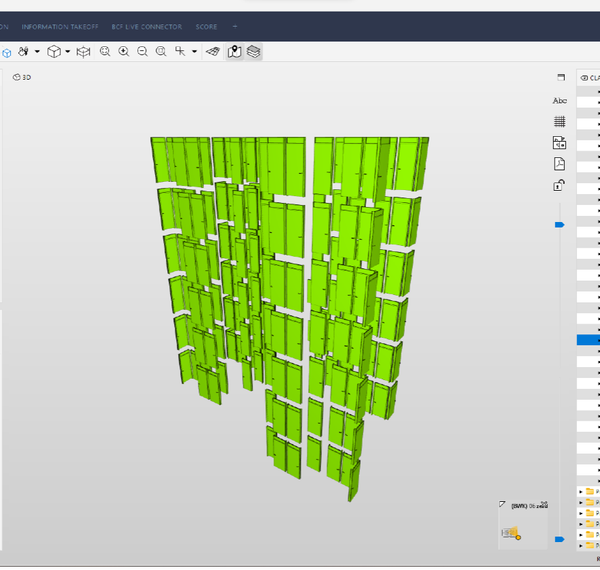Screen dimensions: 600x570
Task: Click the upper blue slider handle
Action: (560, 225)
